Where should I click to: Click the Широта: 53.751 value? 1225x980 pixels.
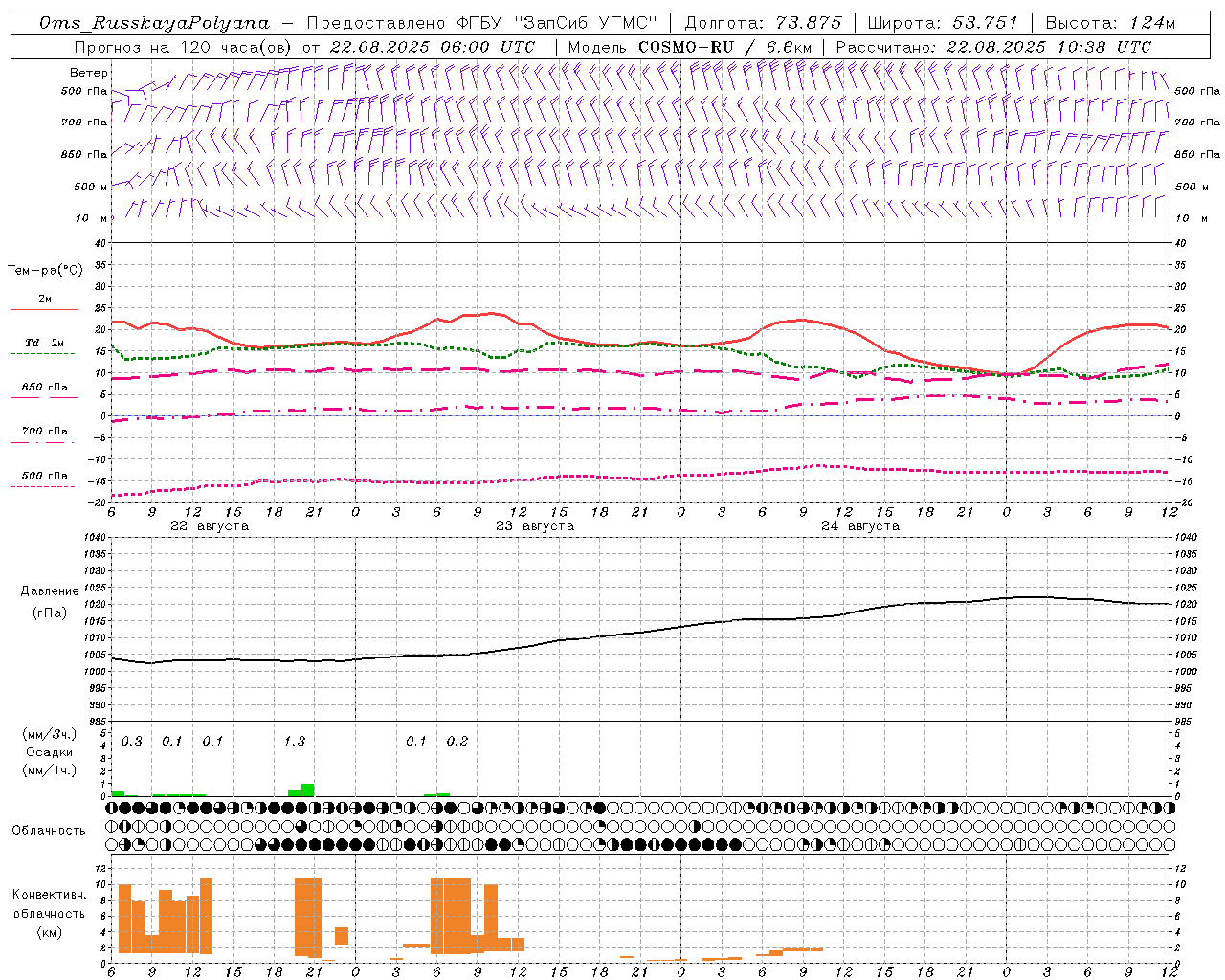(x=944, y=23)
